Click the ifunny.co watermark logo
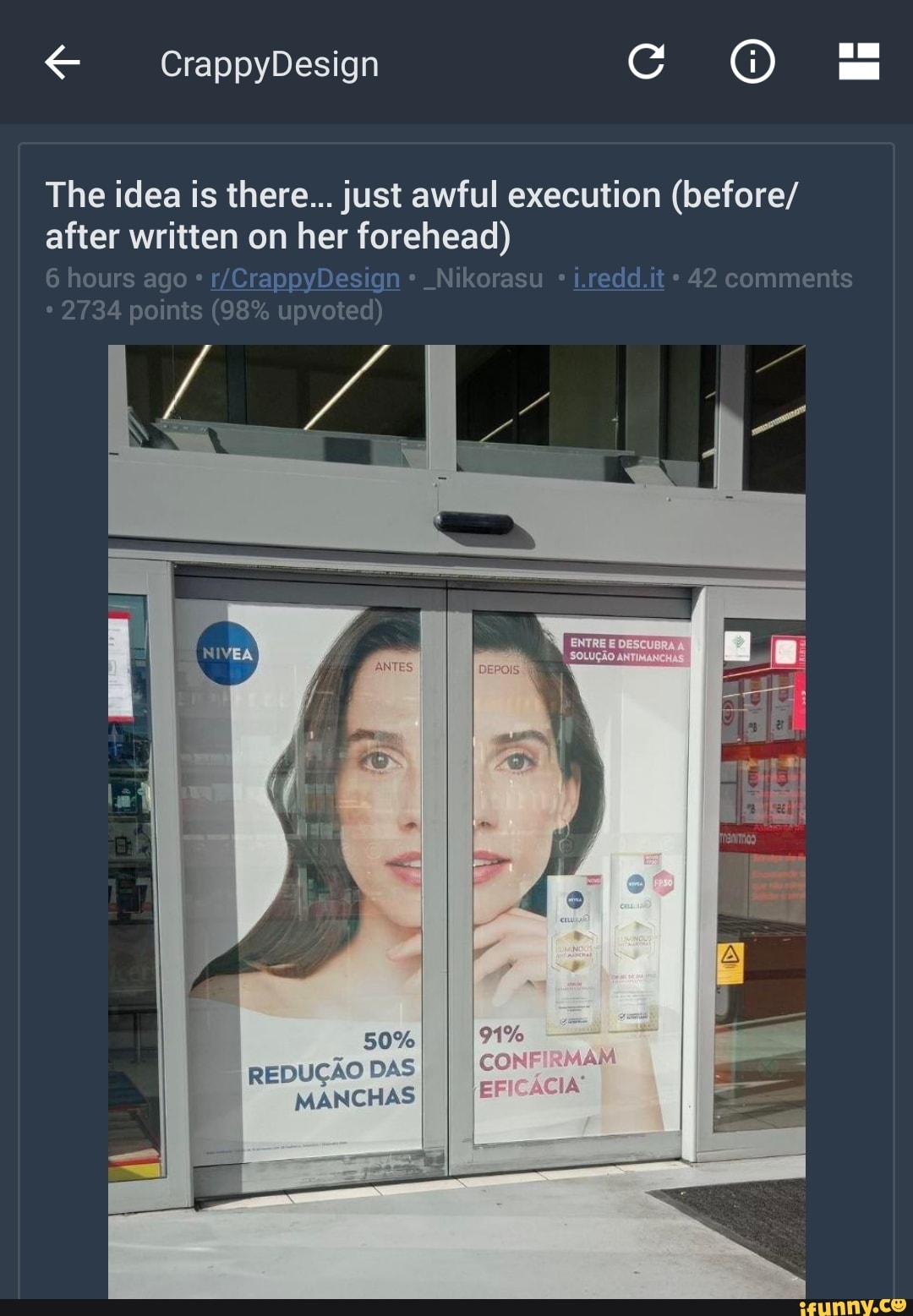The height and width of the screenshot is (1316, 913). 852,1306
